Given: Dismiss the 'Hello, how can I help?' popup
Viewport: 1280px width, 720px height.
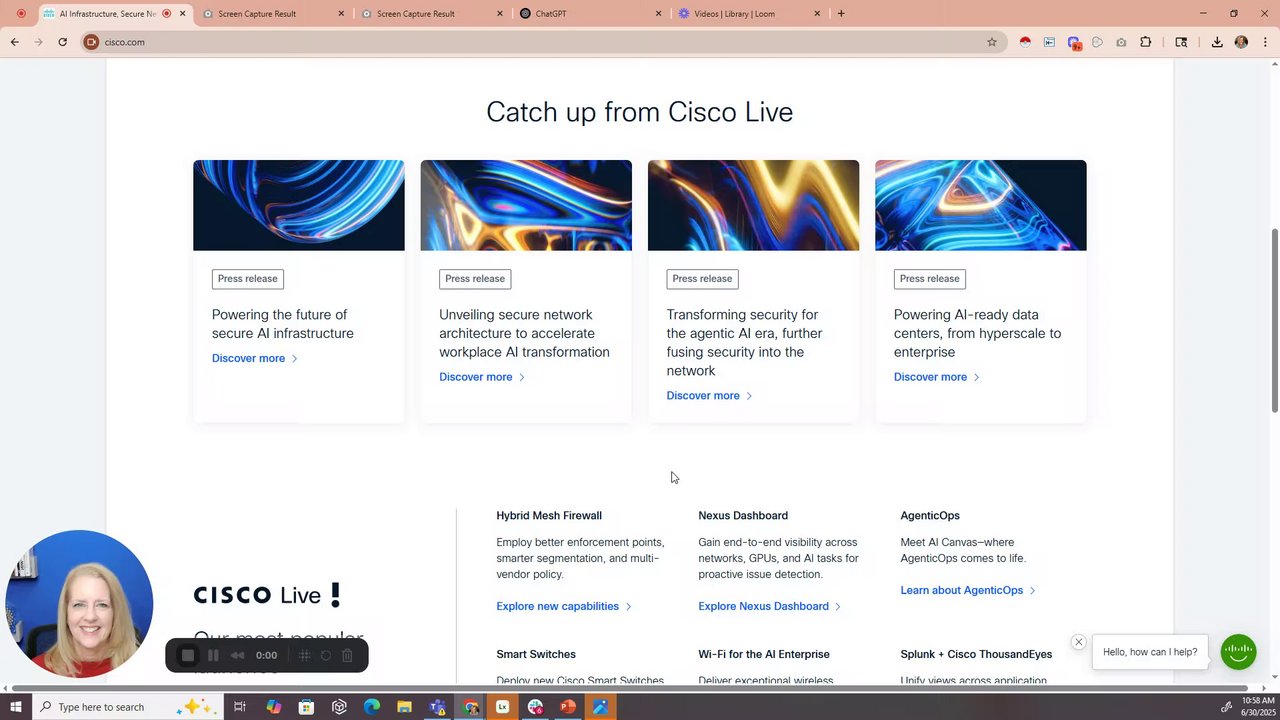Looking at the screenshot, I should (x=1078, y=642).
